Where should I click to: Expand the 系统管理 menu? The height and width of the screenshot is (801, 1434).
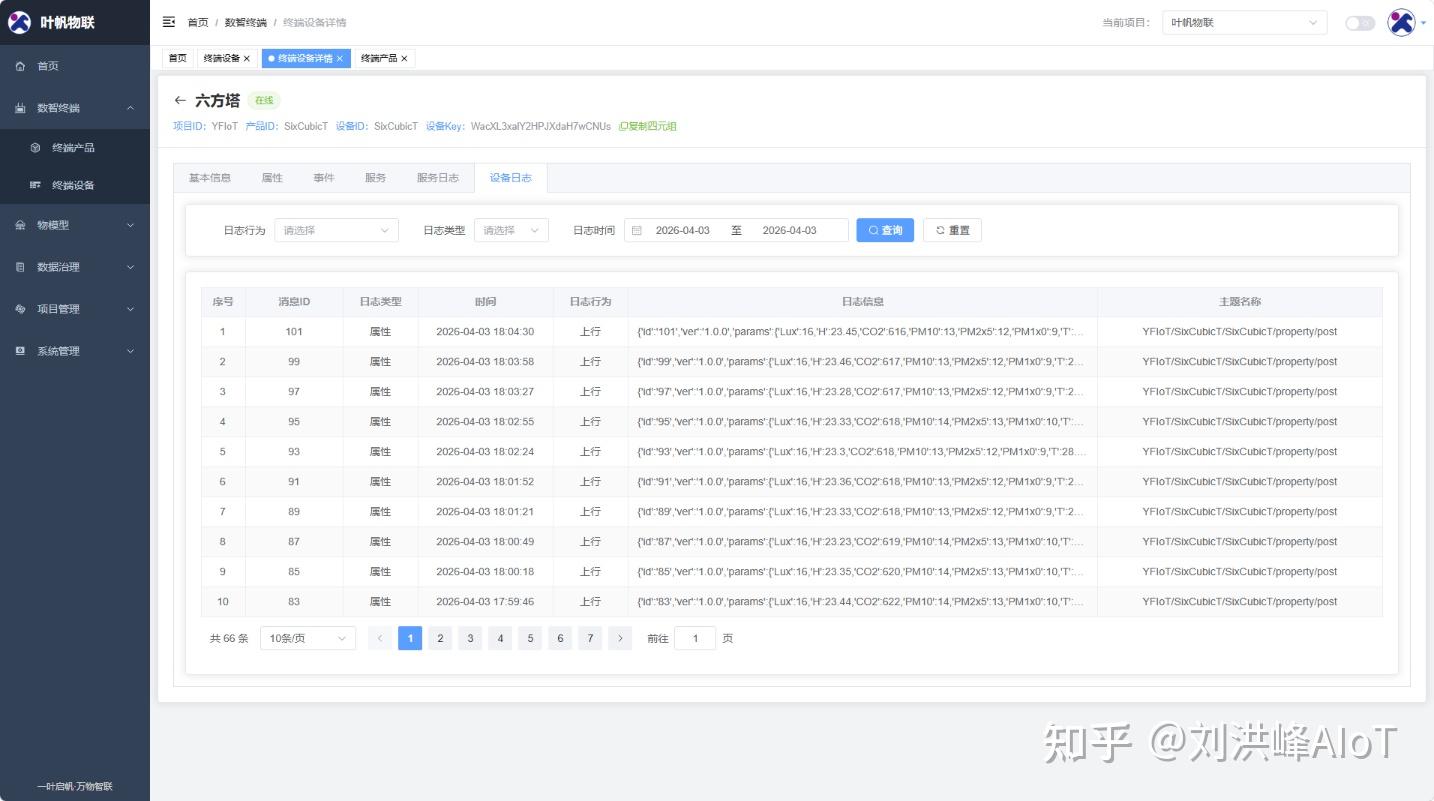point(75,351)
